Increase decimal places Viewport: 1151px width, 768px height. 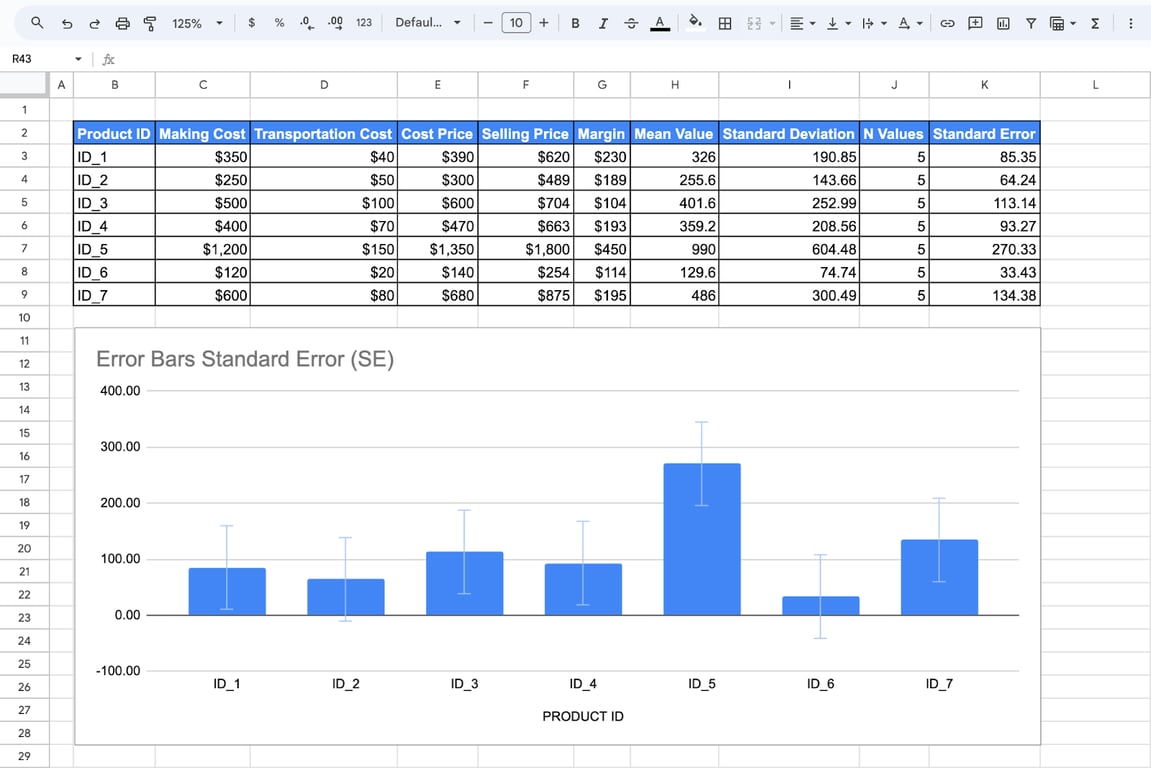335,23
